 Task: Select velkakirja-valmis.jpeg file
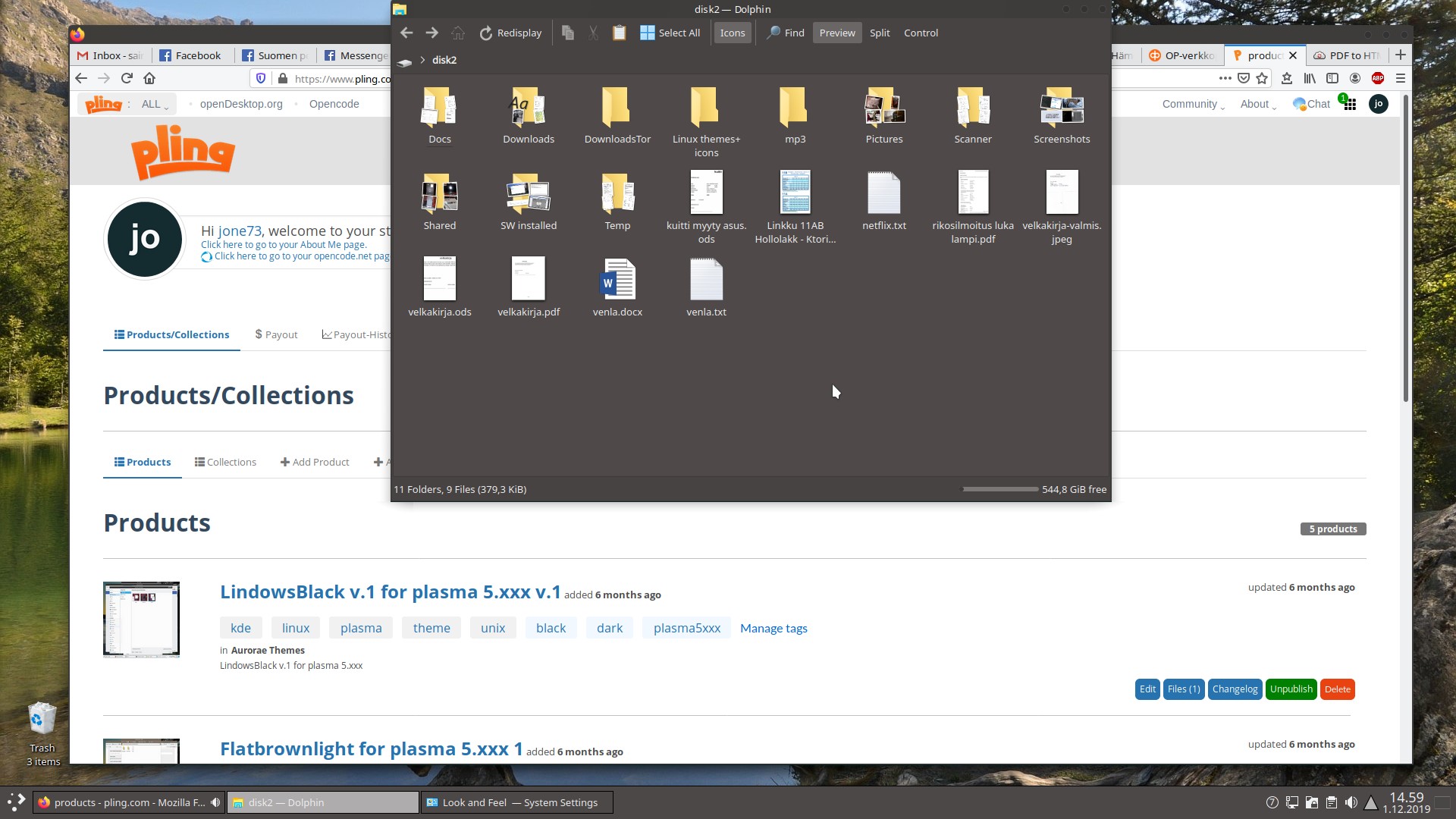(1062, 206)
